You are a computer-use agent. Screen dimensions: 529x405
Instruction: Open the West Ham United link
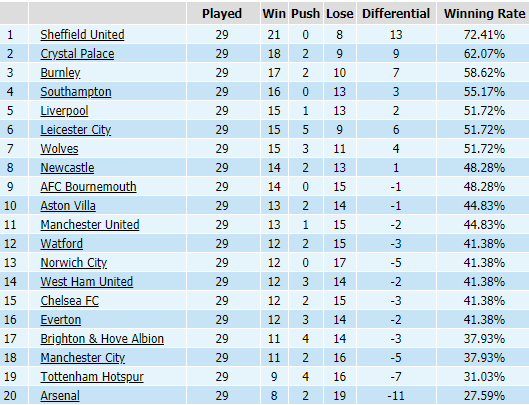point(87,282)
